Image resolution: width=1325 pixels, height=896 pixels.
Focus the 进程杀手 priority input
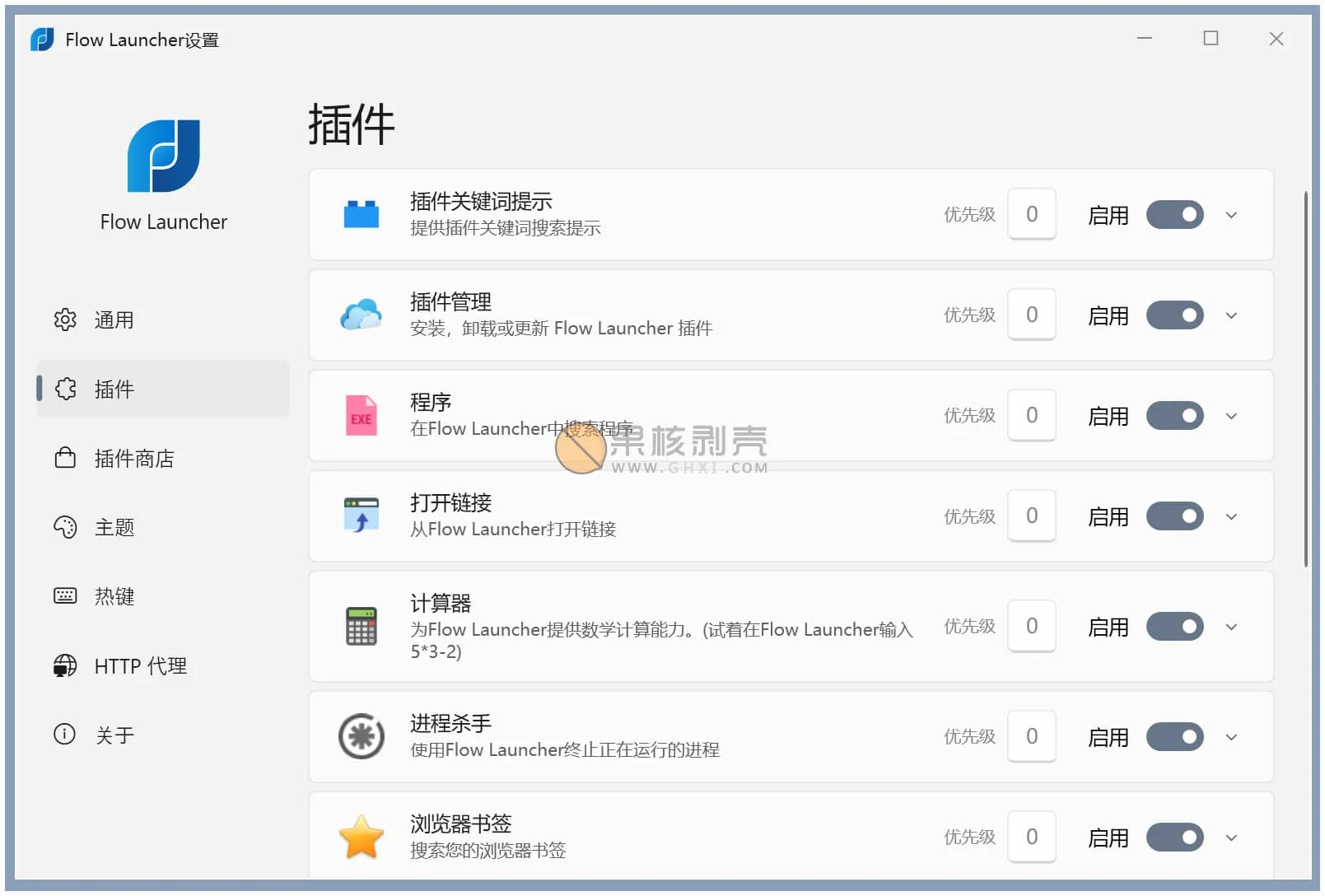[x=1032, y=736]
